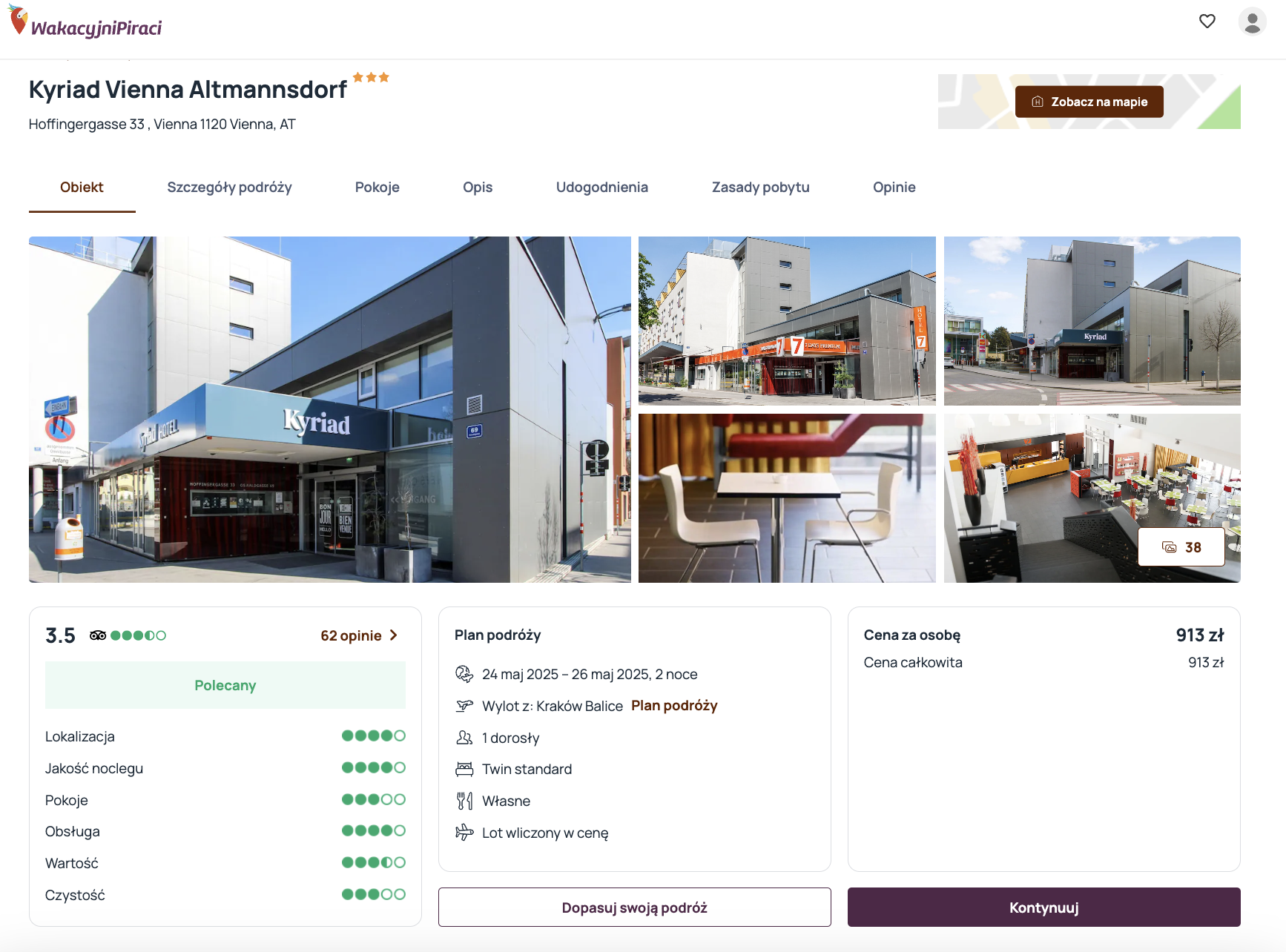The height and width of the screenshot is (952, 1286).
Task: Click the Kontynuuj button
Action: (1043, 908)
